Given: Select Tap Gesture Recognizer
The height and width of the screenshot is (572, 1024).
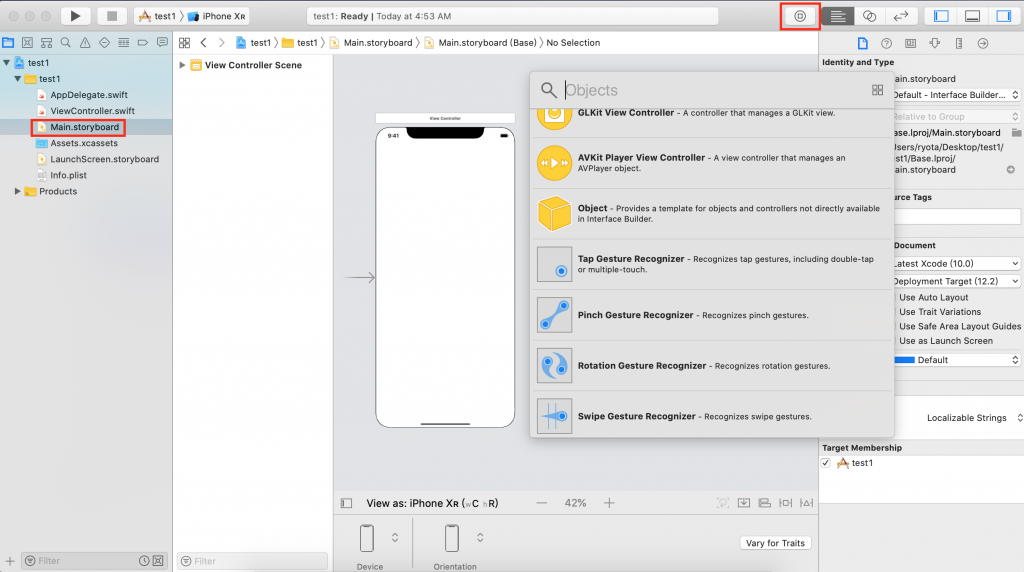Looking at the screenshot, I should pos(712,264).
